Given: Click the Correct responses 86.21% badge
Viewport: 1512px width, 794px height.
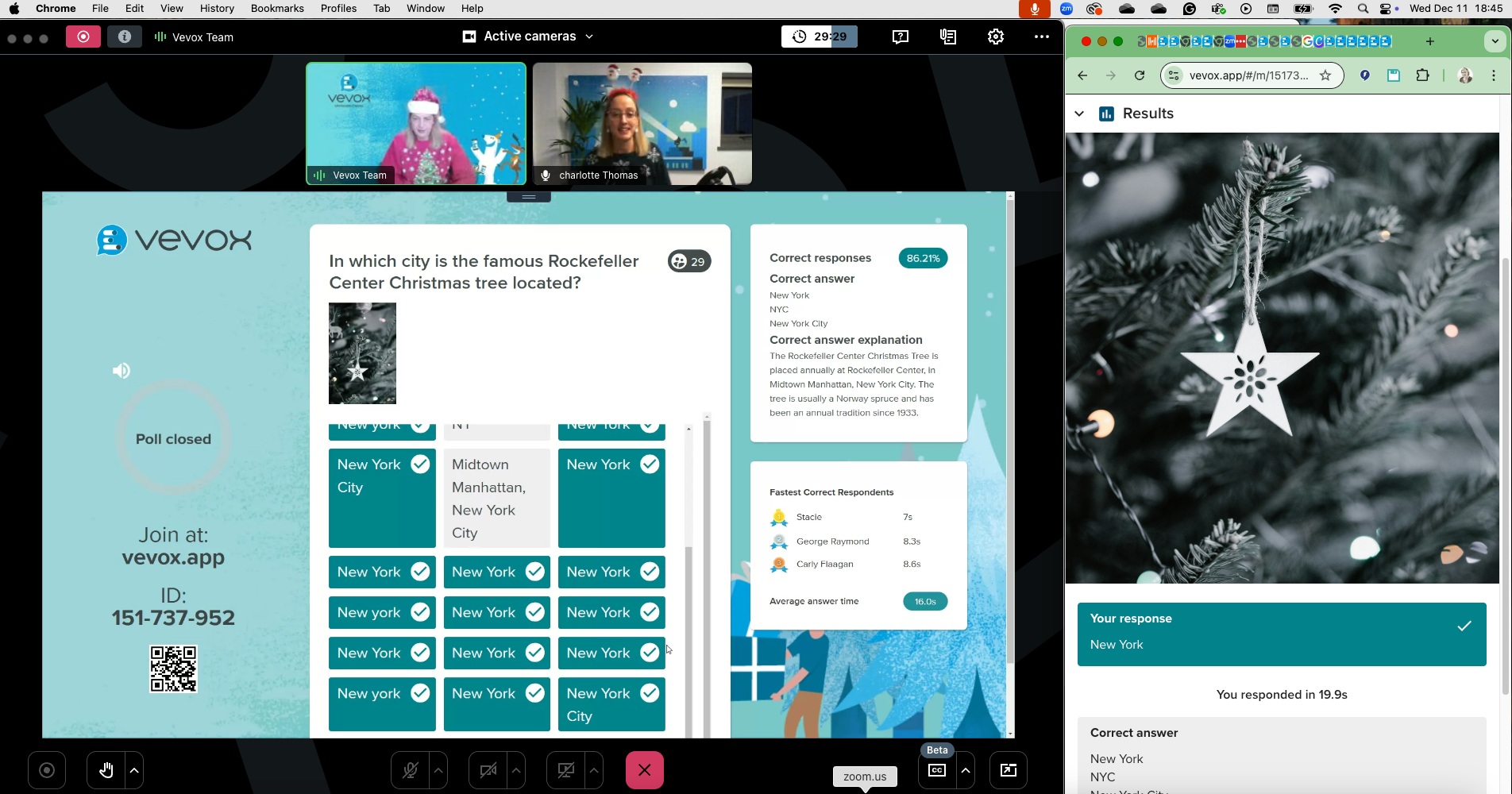Looking at the screenshot, I should [x=923, y=258].
